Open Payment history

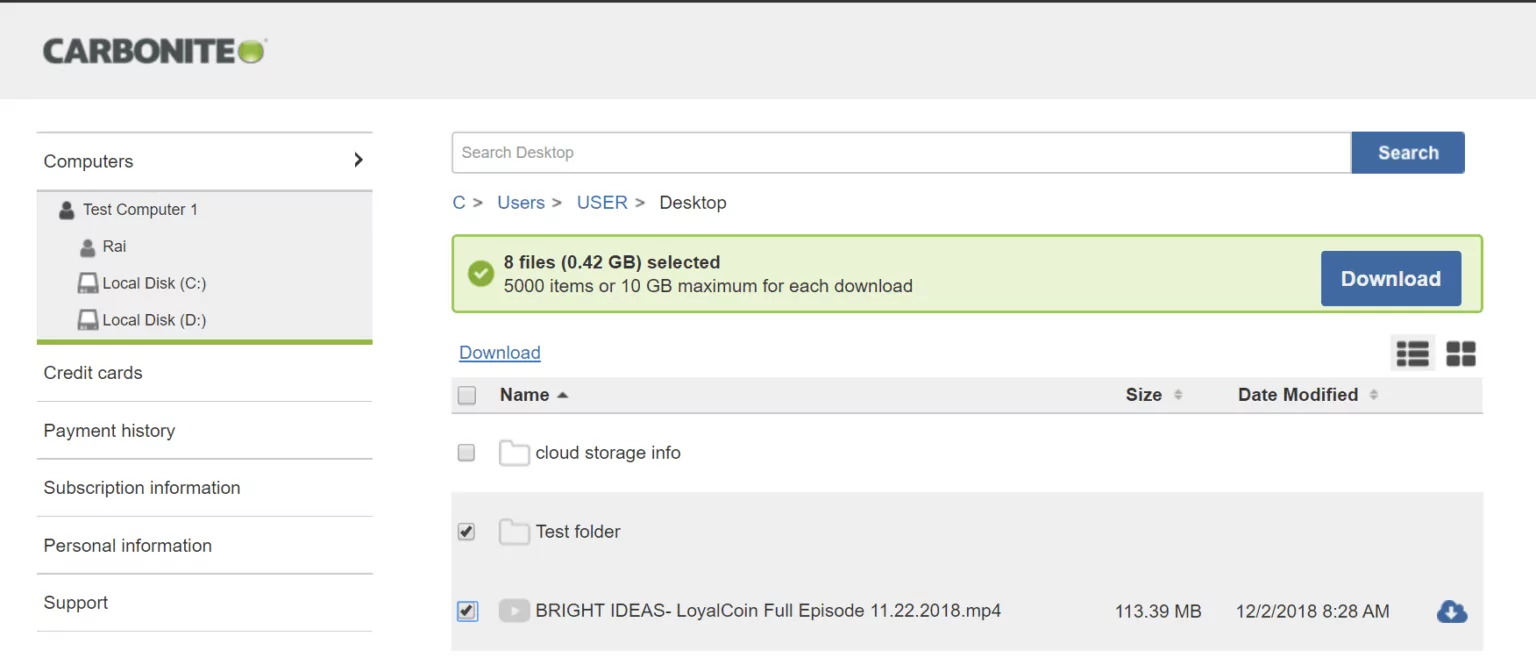pos(109,430)
